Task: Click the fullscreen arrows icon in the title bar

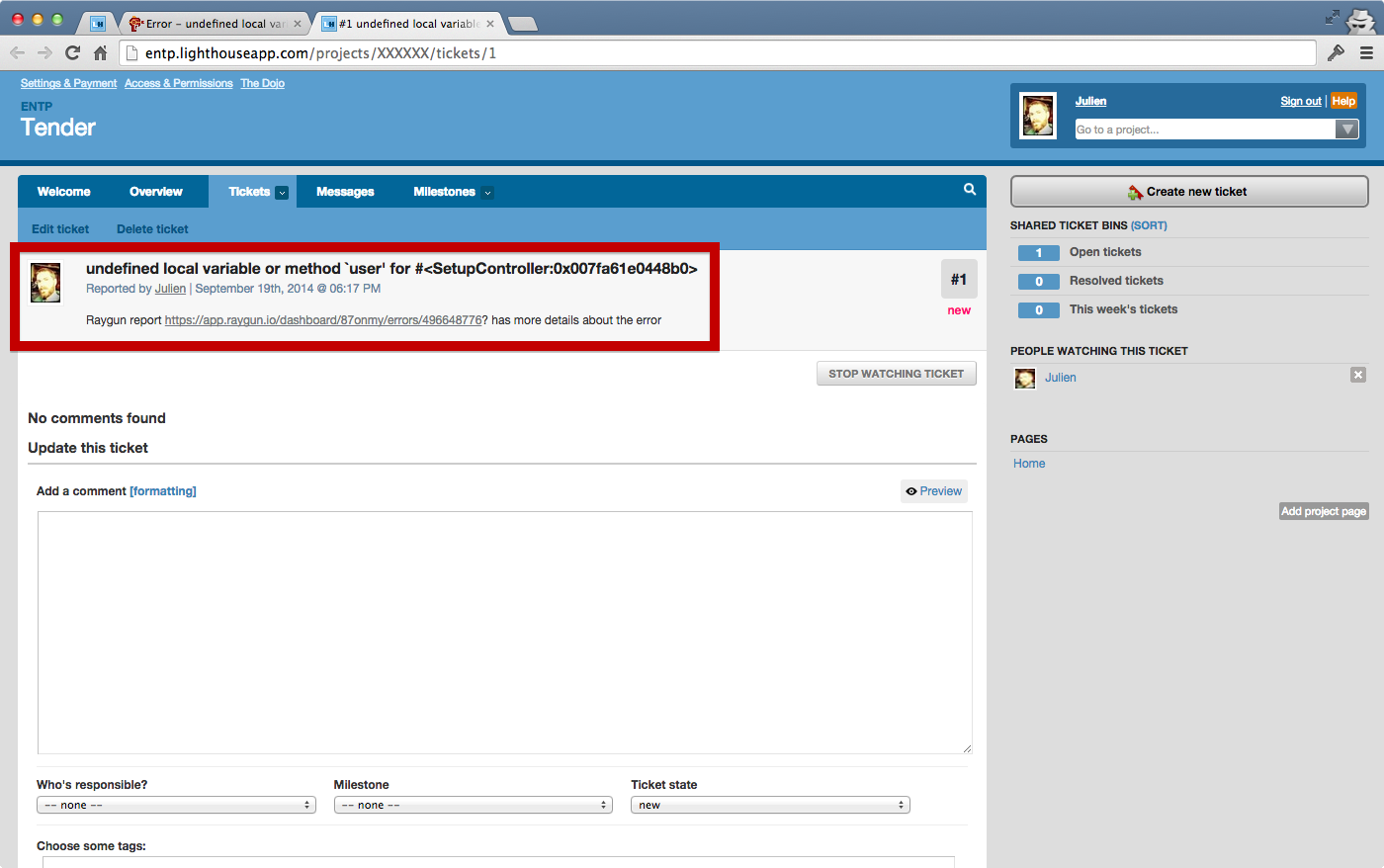Action: [1333, 17]
